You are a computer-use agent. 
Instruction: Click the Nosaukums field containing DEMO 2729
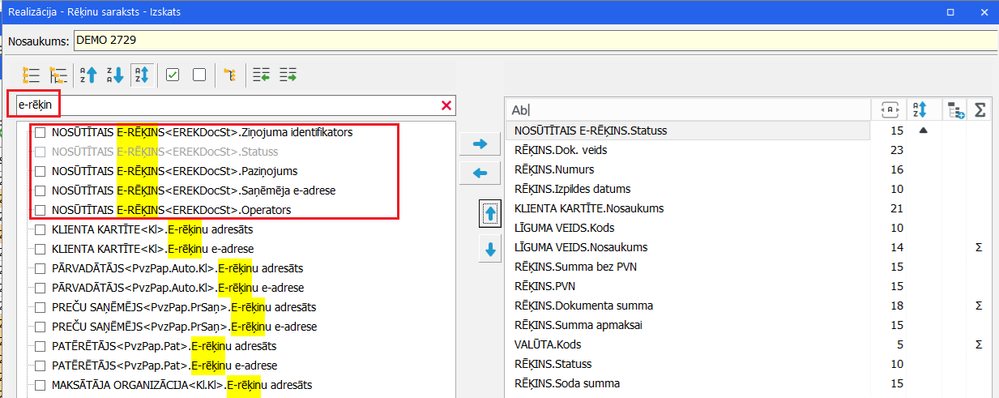tap(535, 40)
